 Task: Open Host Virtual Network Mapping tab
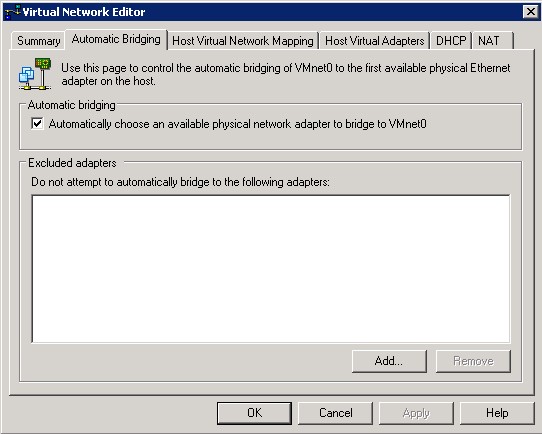tap(243, 41)
